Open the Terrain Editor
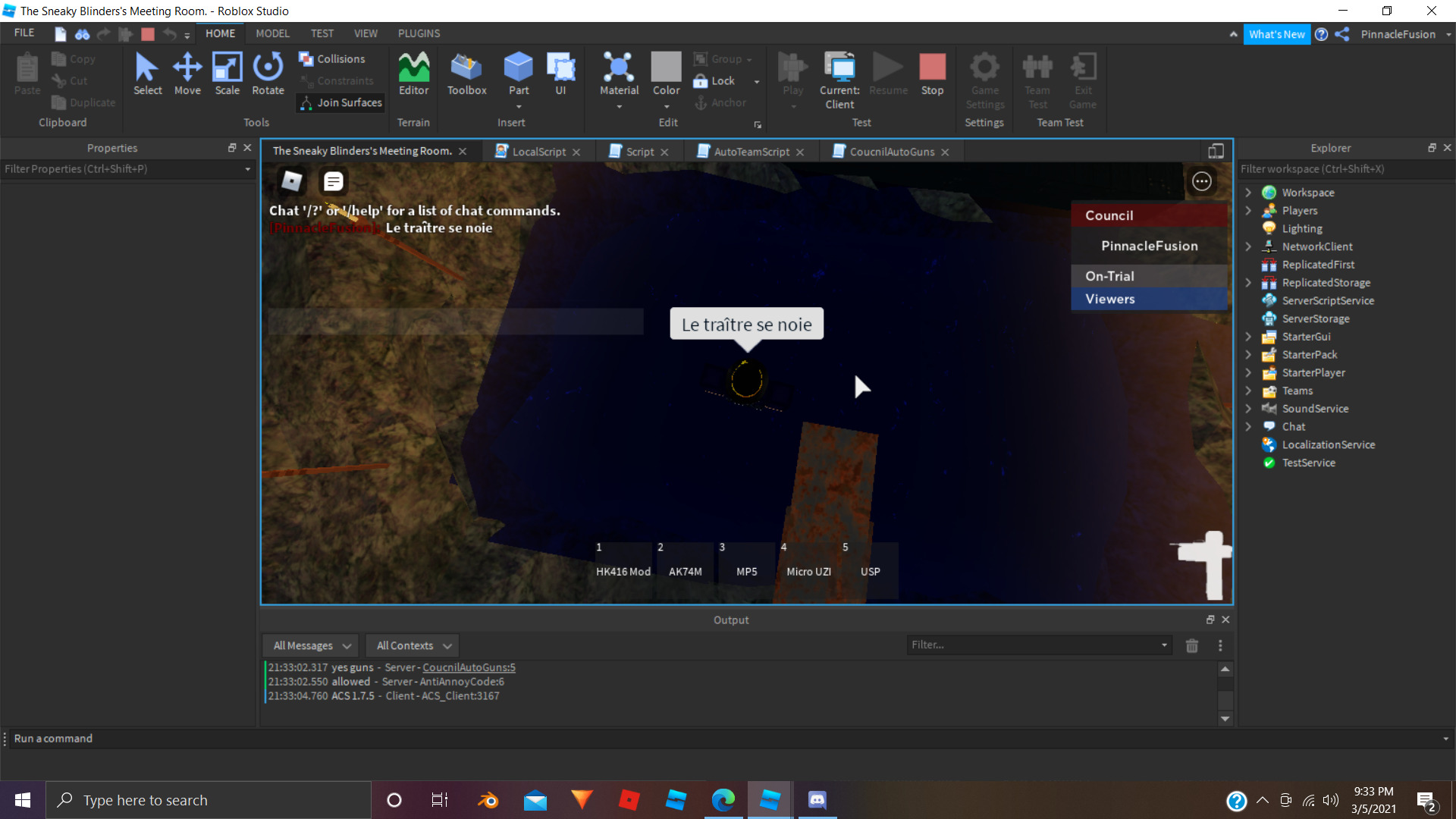Screen dimensions: 1456x819 (x=413, y=74)
